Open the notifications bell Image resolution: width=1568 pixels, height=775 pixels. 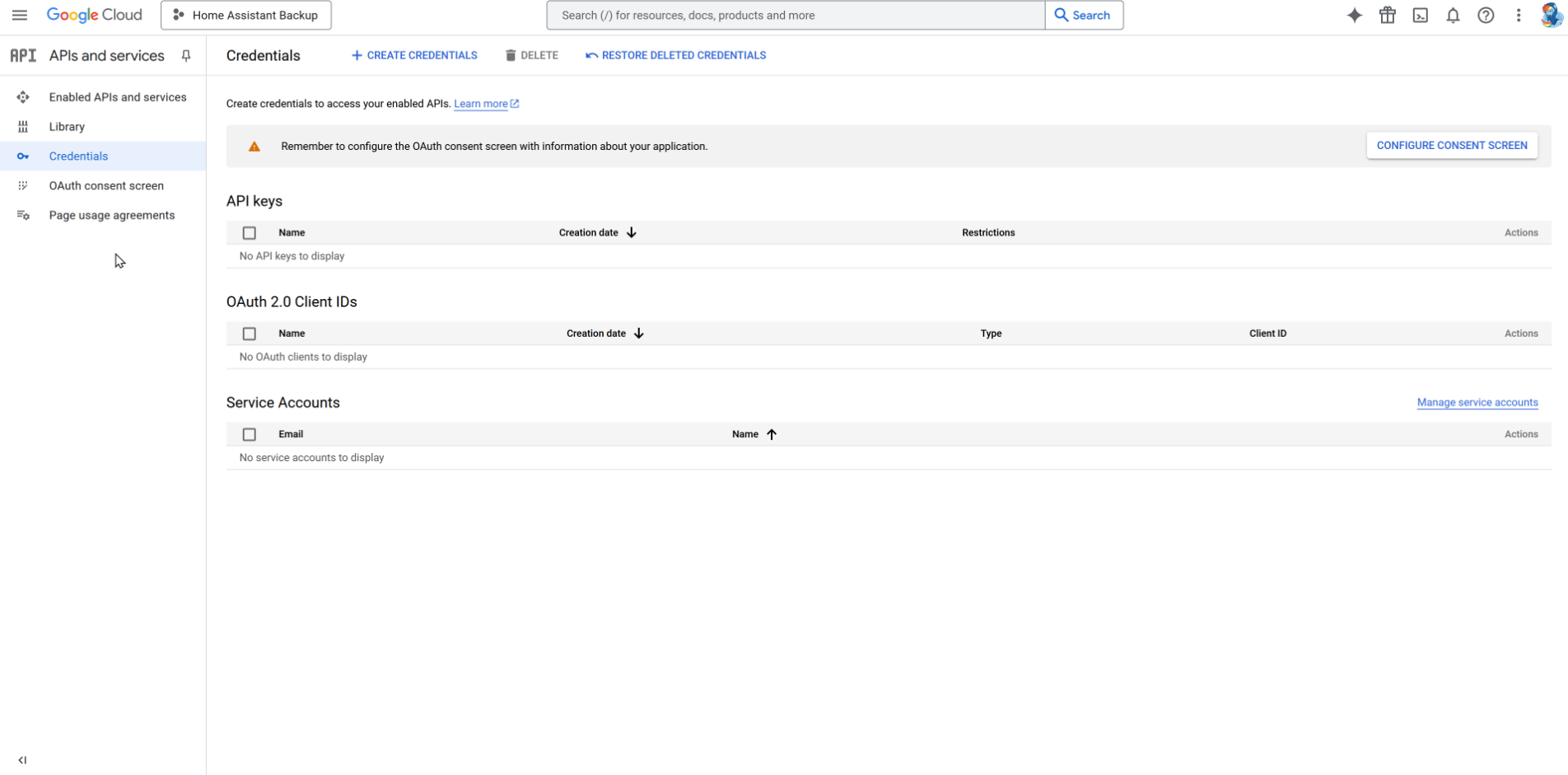click(x=1453, y=15)
